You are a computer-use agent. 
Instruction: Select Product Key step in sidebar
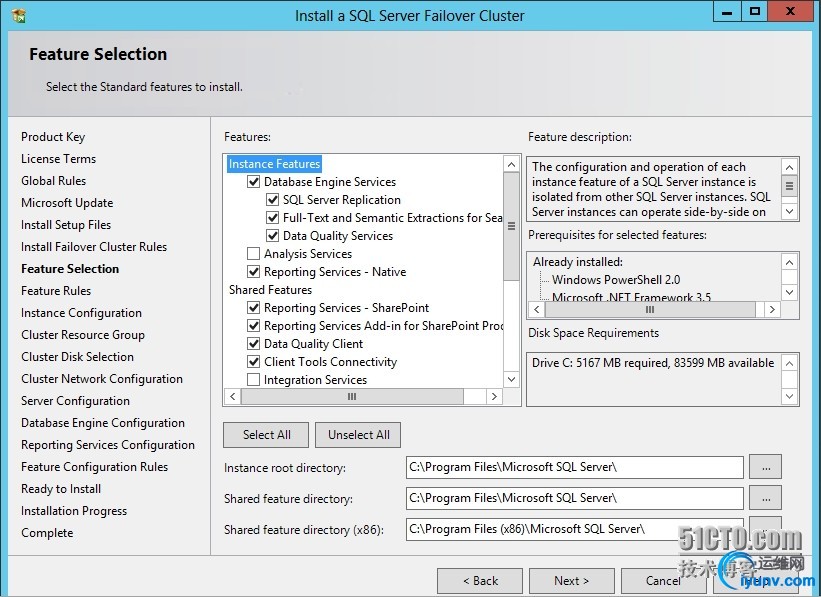pos(53,137)
